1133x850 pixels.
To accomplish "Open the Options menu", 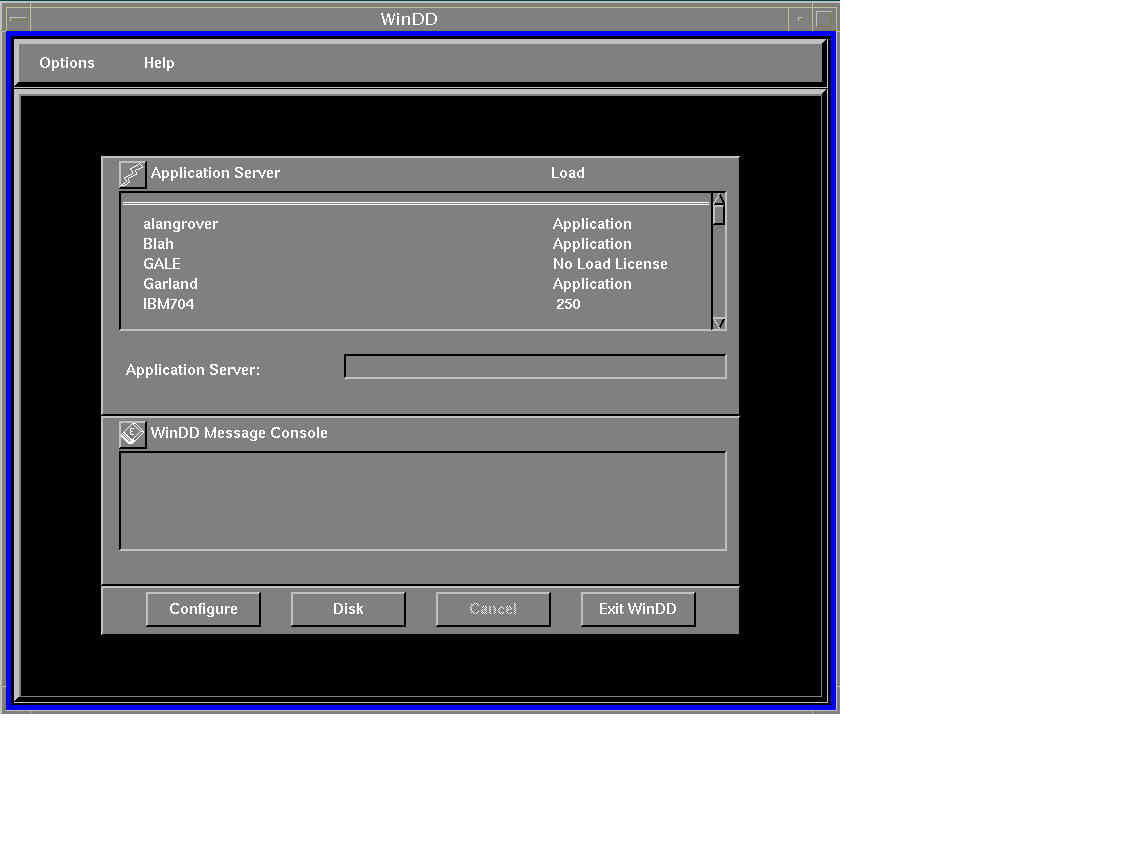I will [67, 63].
